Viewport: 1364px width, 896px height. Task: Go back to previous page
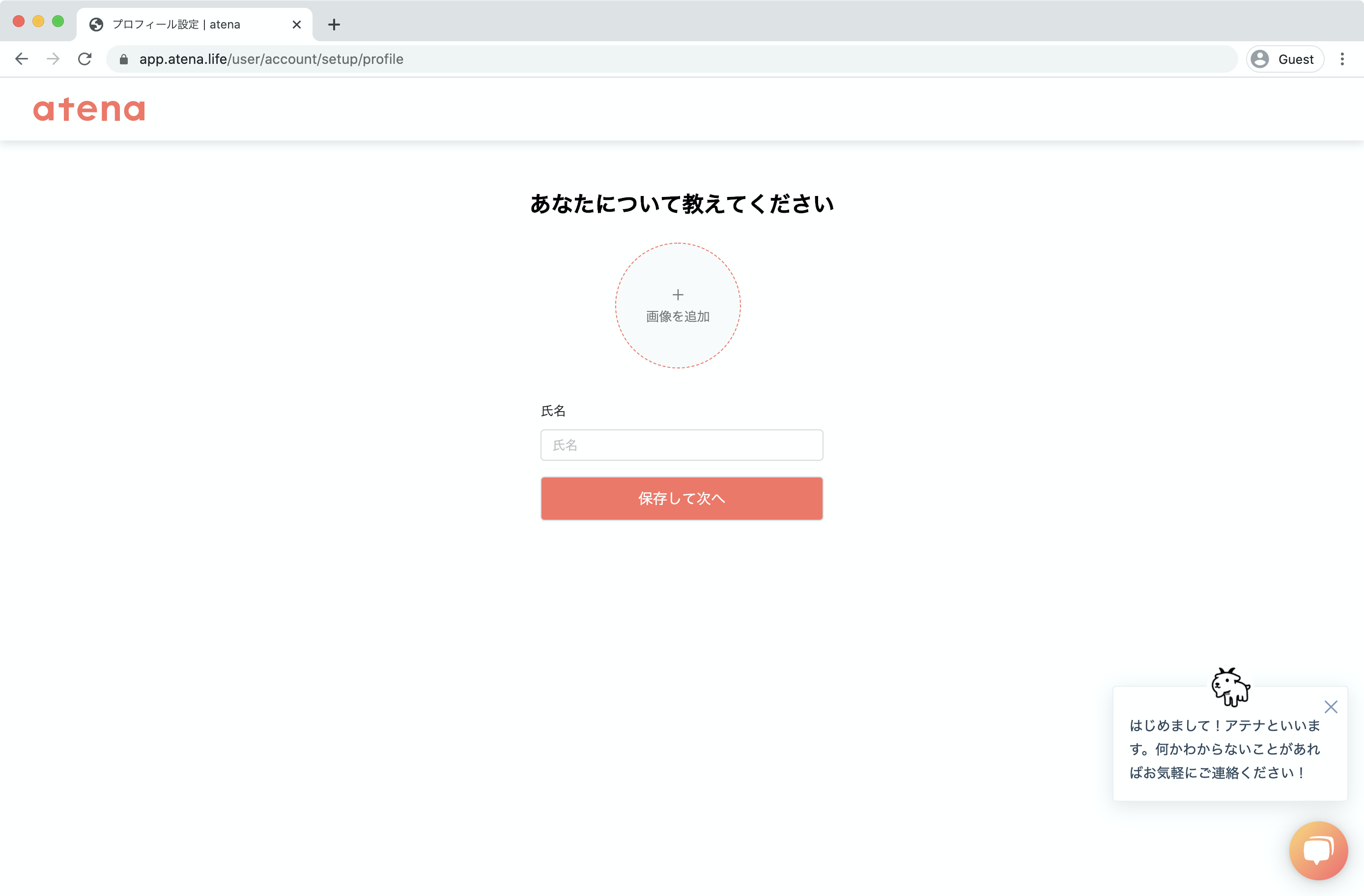[x=22, y=59]
